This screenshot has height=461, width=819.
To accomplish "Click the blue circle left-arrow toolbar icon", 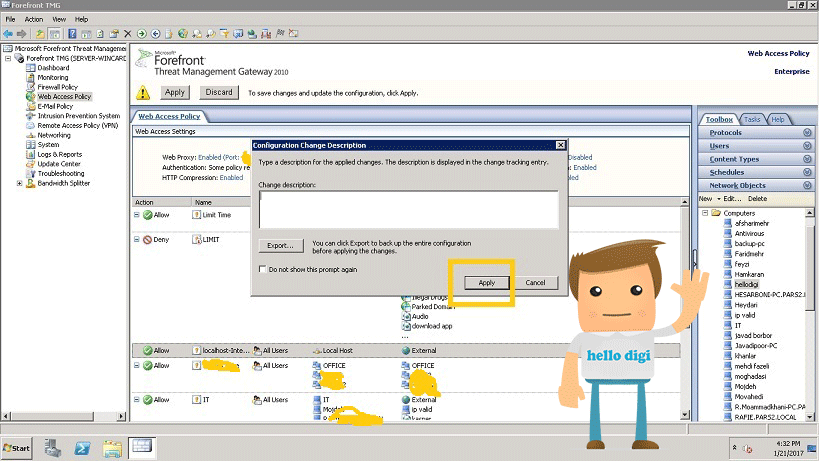I will [155, 34].
